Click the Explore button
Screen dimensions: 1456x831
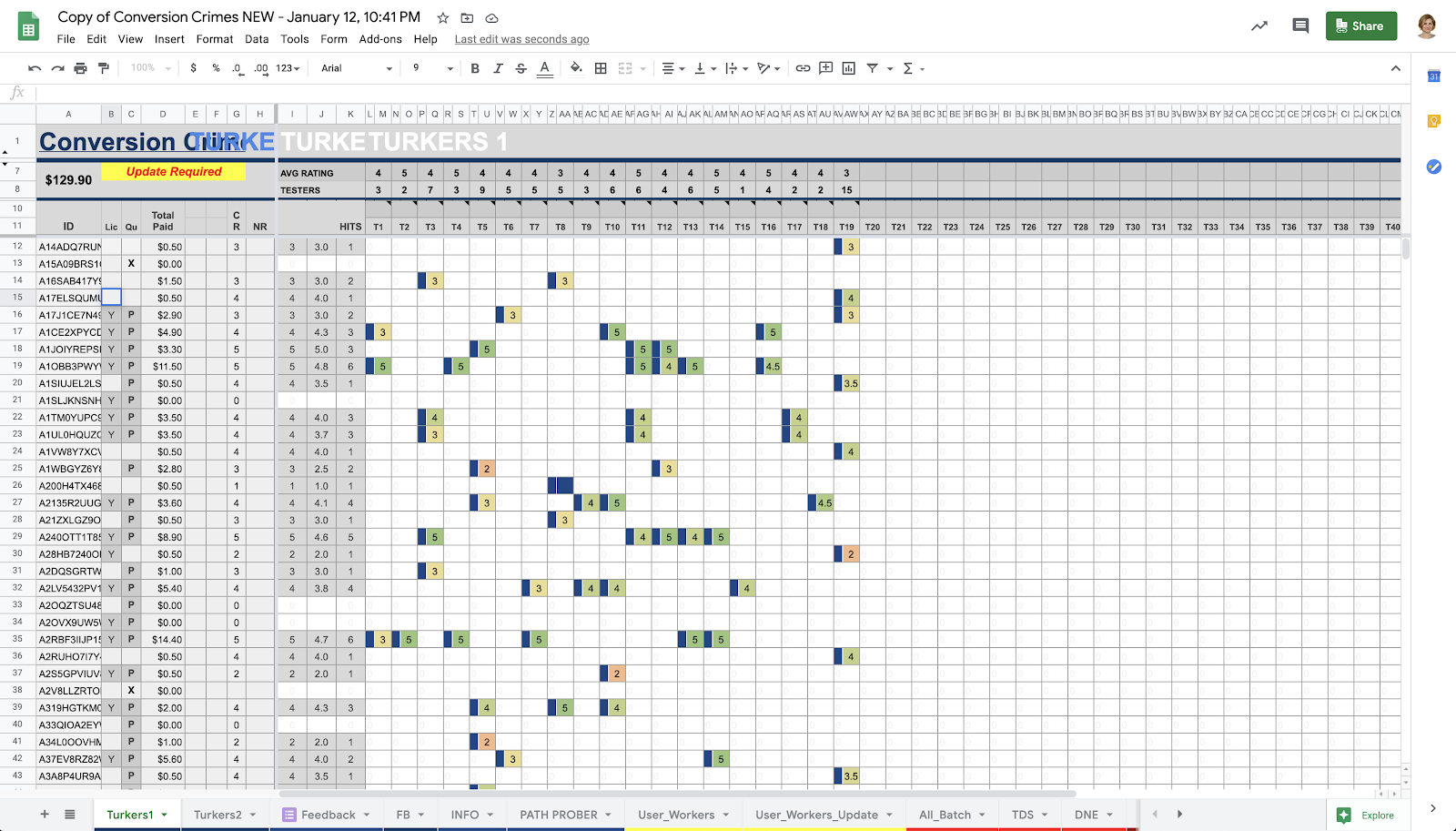1368,816
